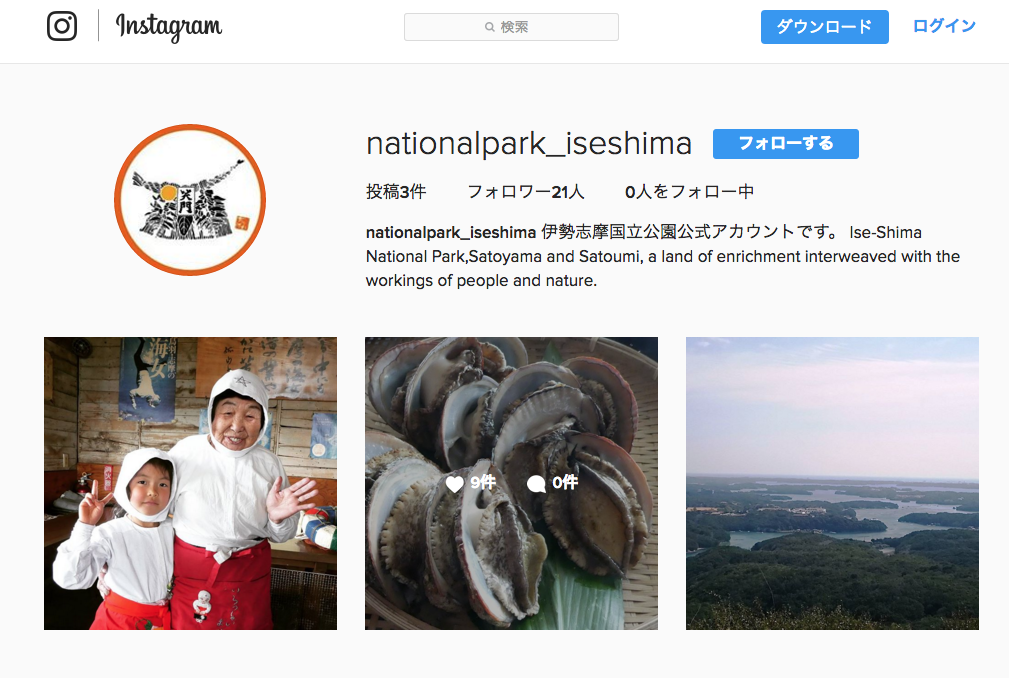Click the heart likes icon on abalone photo
Image resolution: width=1009 pixels, height=678 pixels.
coord(454,484)
